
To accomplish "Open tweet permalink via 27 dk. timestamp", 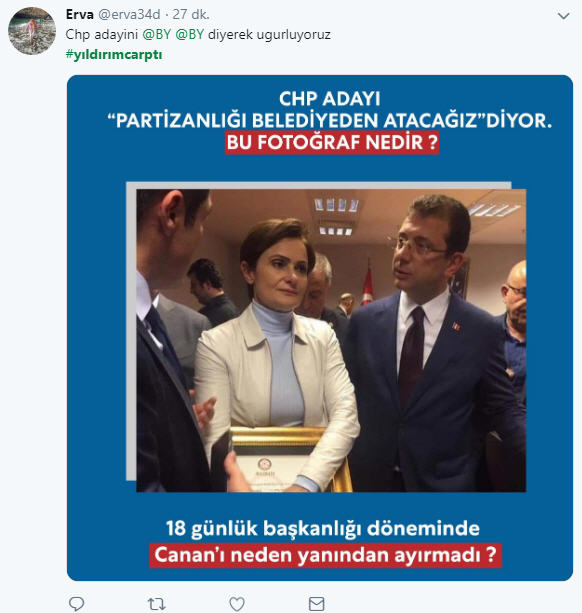I will pos(191,14).
